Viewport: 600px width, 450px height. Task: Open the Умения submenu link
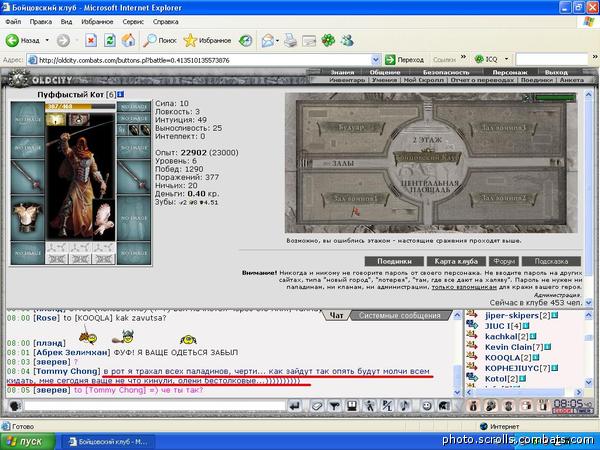coord(384,80)
